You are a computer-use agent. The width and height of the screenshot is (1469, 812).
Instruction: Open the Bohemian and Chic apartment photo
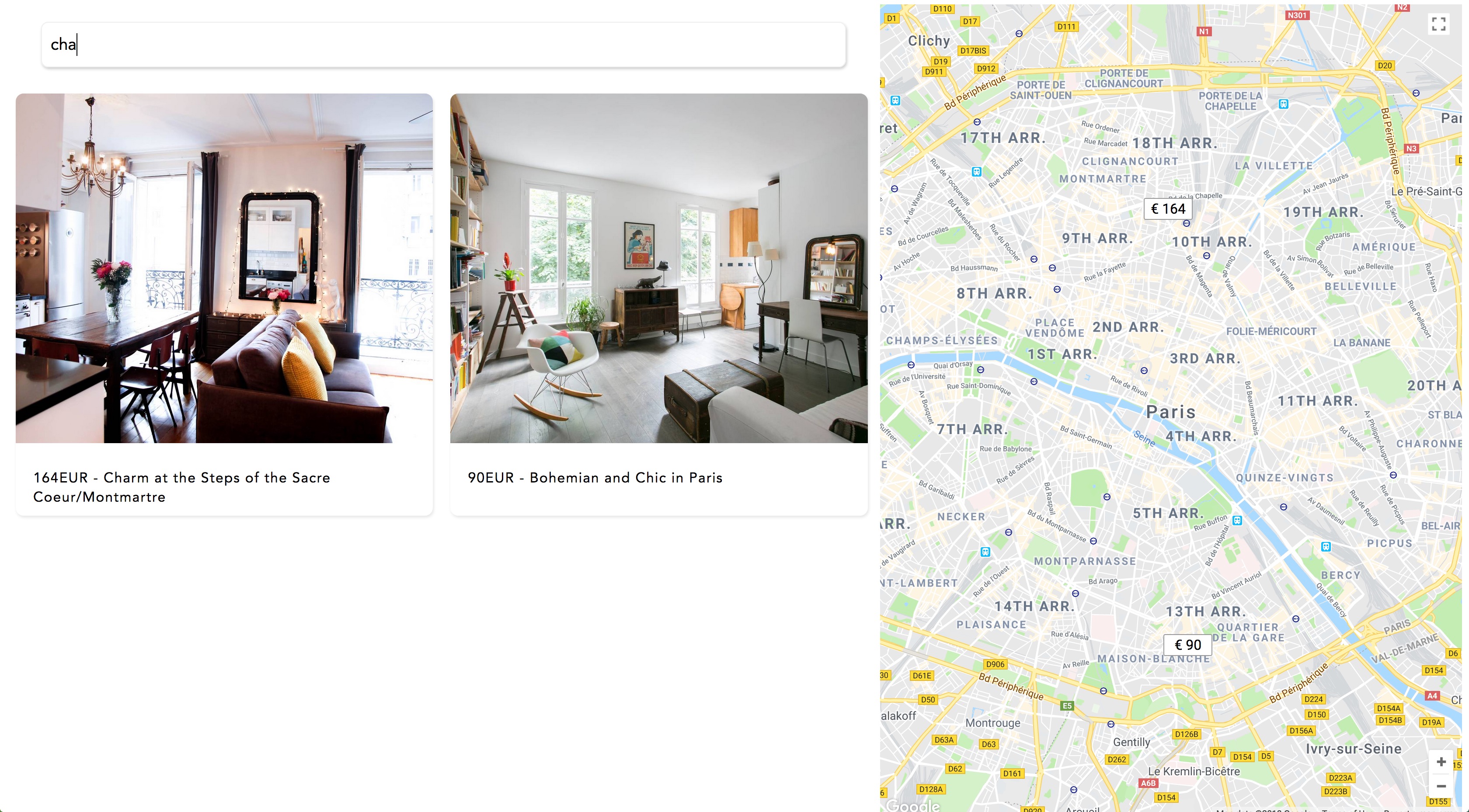(659, 268)
